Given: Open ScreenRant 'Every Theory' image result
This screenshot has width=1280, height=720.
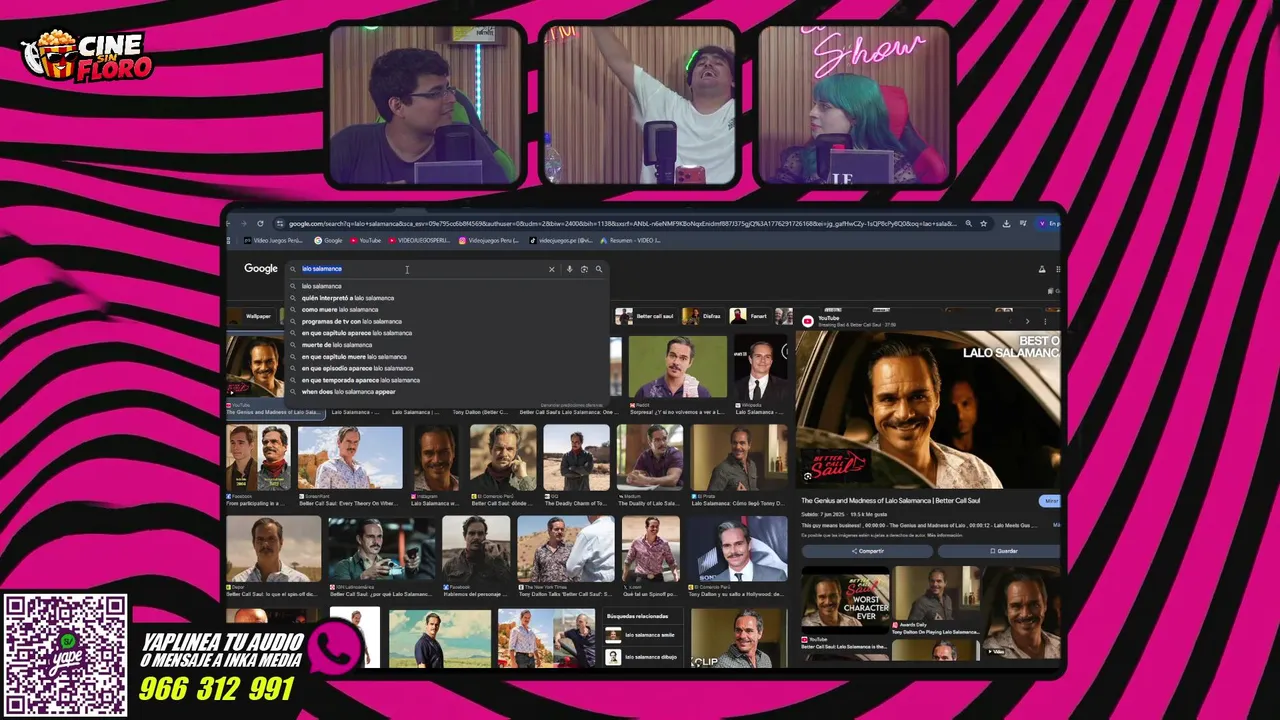Looking at the screenshot, I should [350, 458].
